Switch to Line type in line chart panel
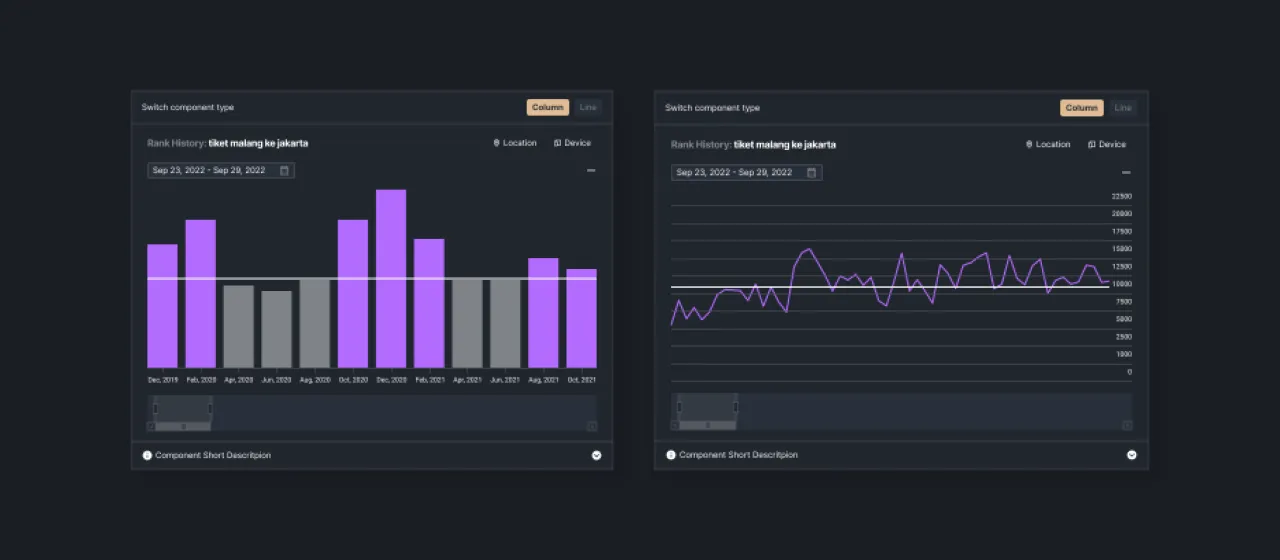The height and width of the screenshot is (560, 1280). 1123,108
